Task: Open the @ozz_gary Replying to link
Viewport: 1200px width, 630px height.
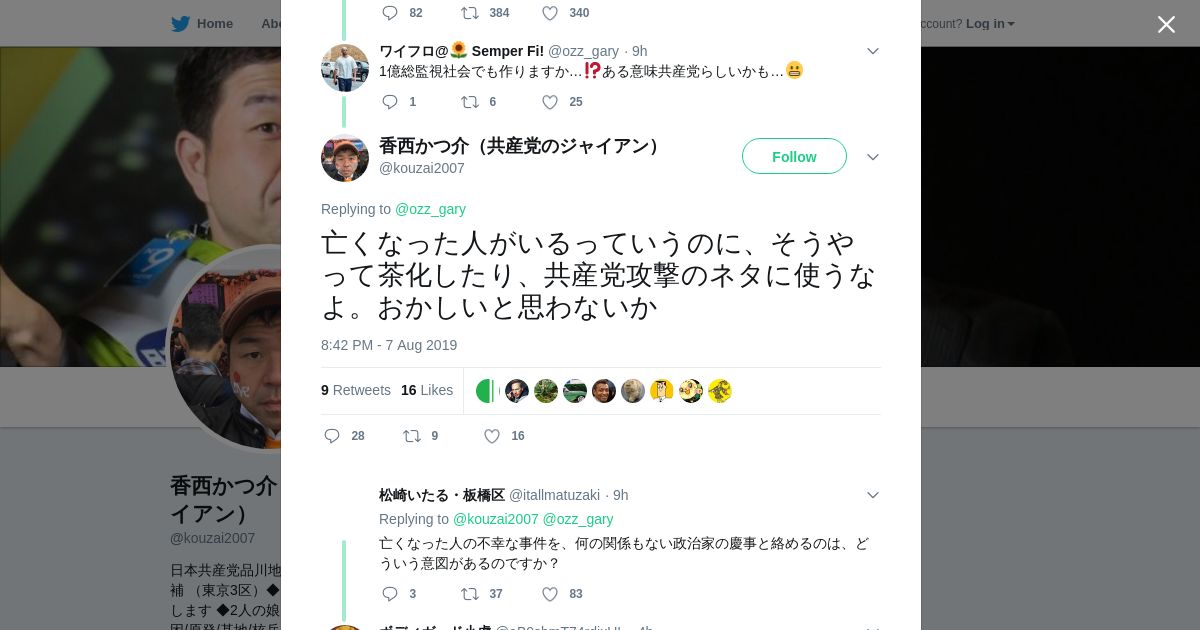Action: tap(430, 209)
